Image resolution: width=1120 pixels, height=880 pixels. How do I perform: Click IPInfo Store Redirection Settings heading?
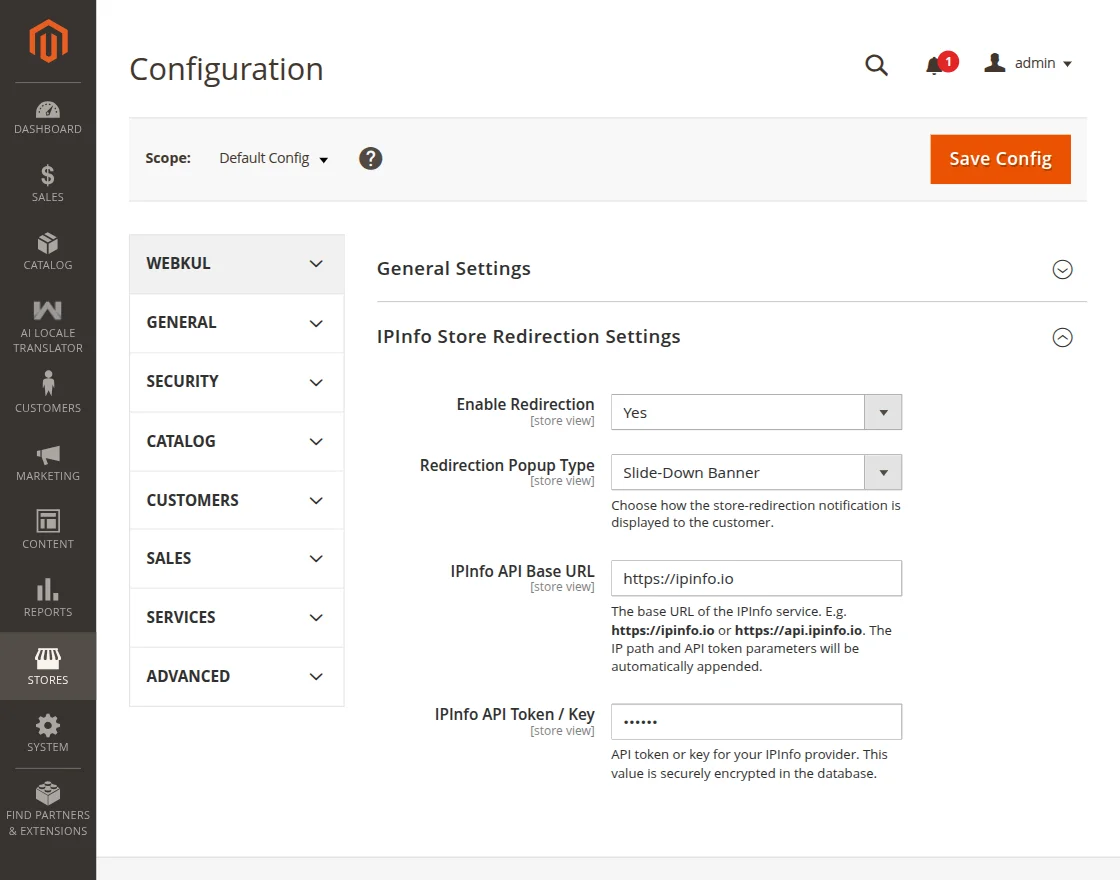coord(529,336)
